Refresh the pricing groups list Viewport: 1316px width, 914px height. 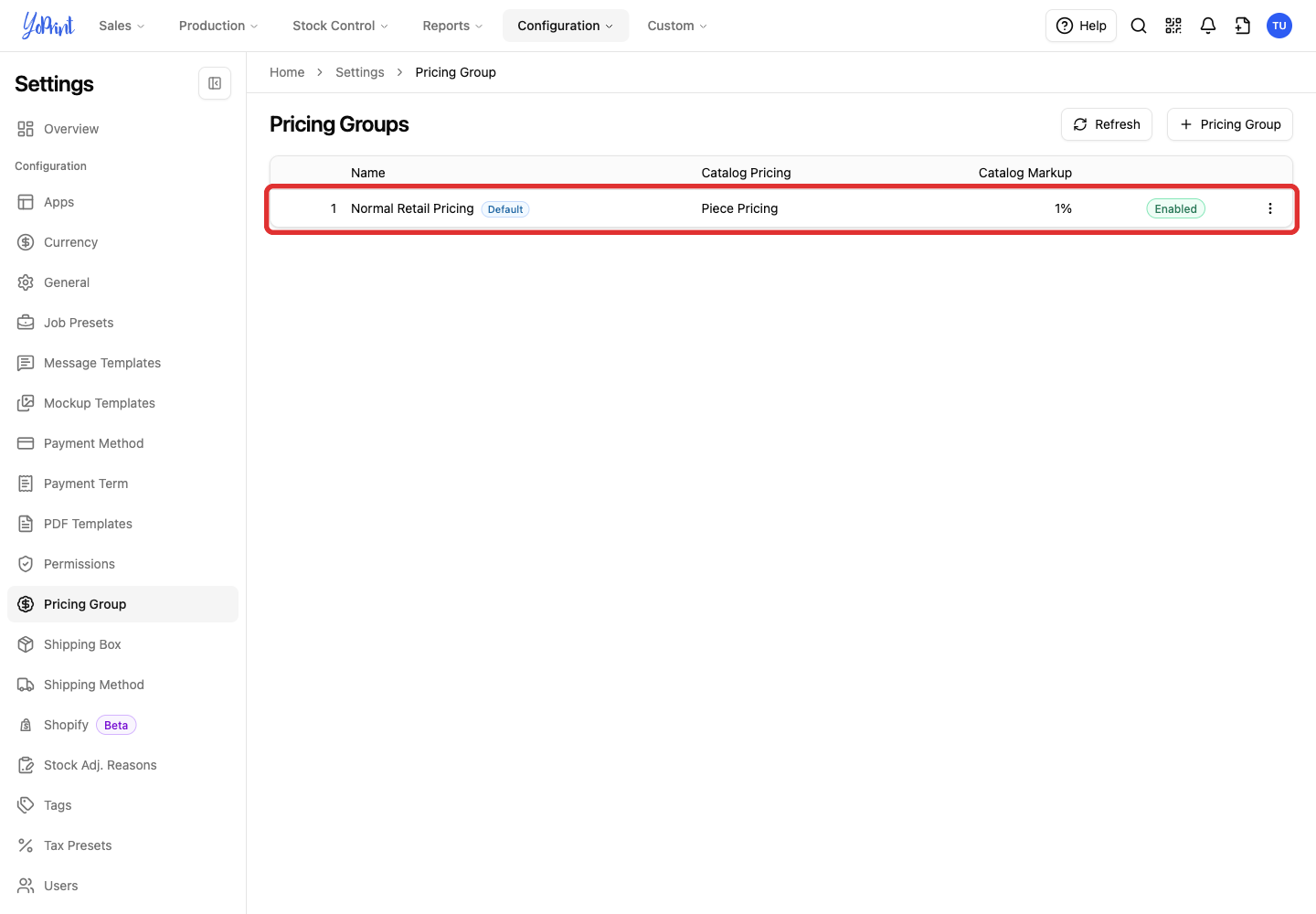1107,124
